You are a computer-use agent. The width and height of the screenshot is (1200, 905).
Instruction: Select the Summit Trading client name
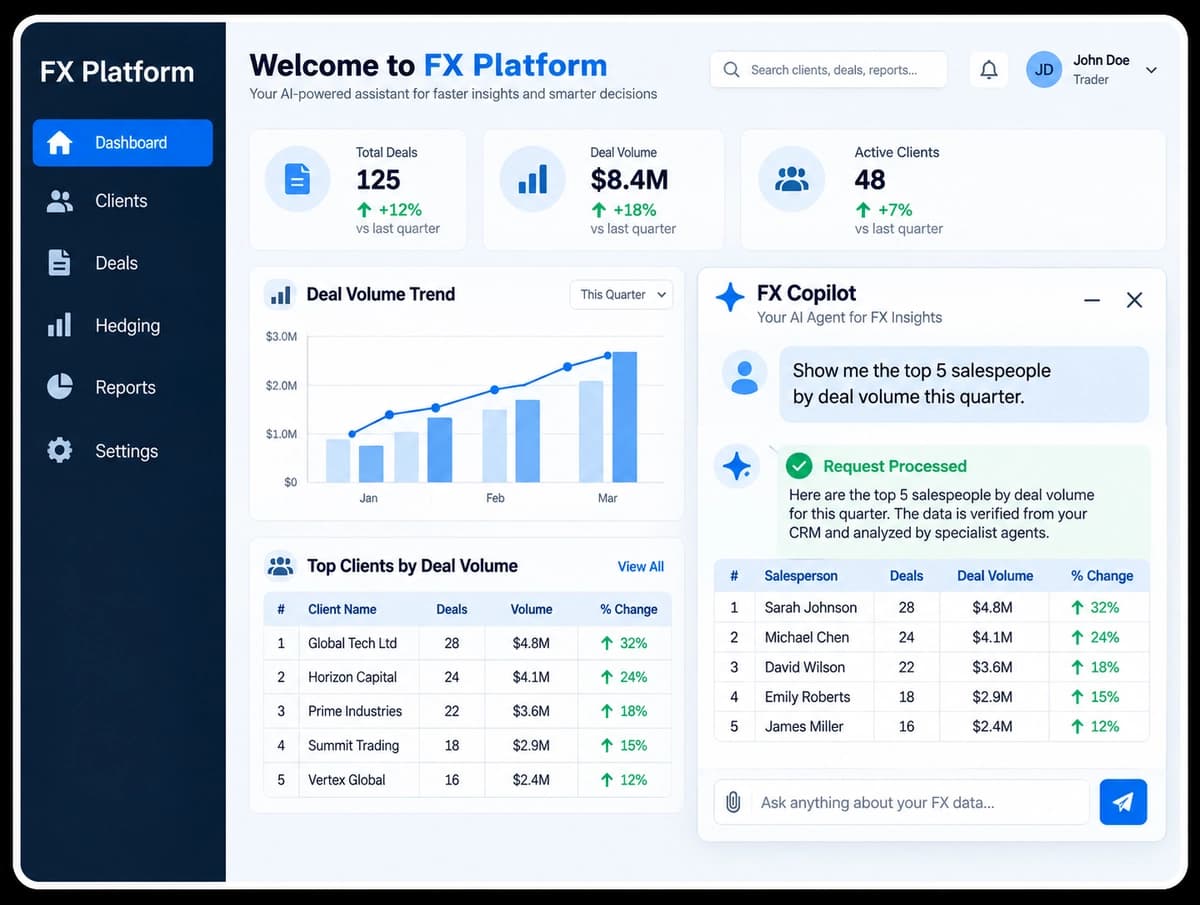click(x=353, y=745)
